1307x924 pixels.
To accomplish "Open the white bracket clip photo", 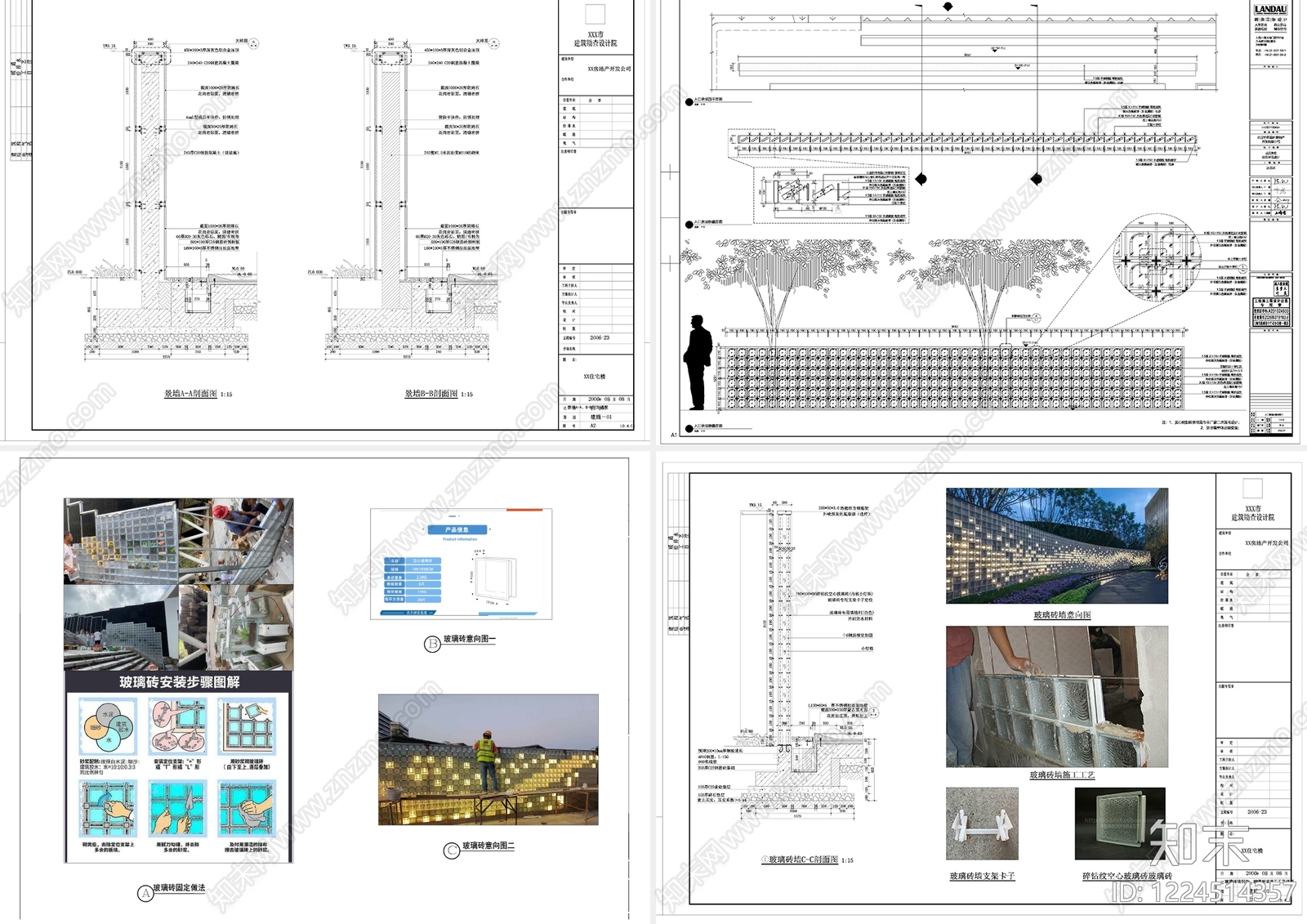I will [983, 824].
